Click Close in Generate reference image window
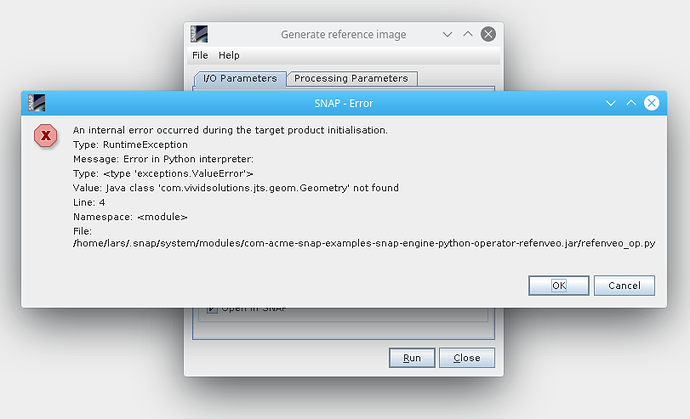The height and width of the screenshot is (419, 690). [466, 358]
